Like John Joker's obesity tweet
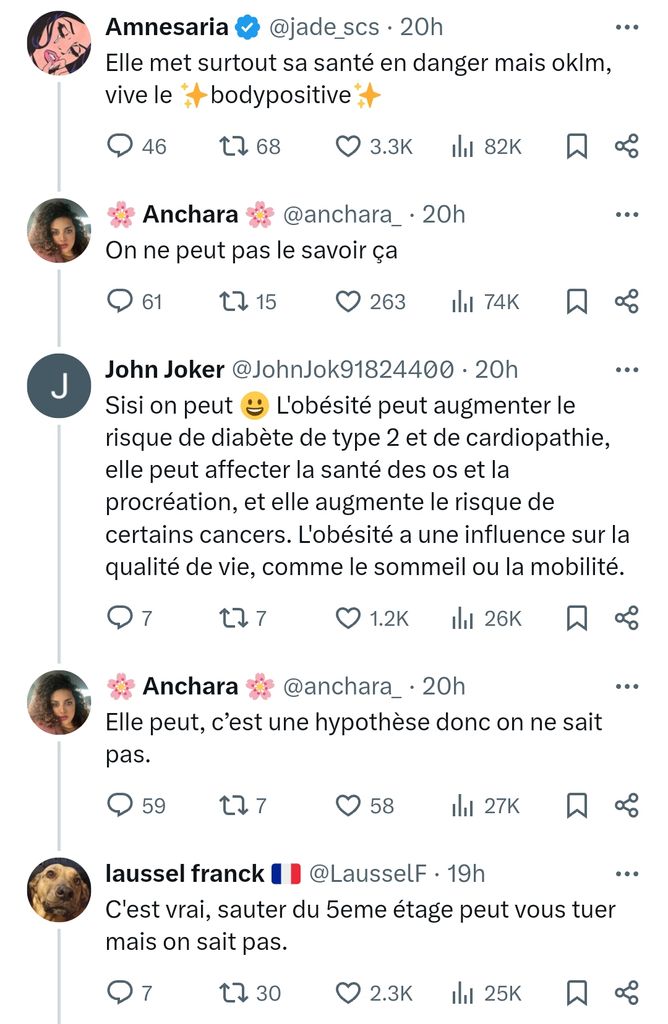 (348, 619)
